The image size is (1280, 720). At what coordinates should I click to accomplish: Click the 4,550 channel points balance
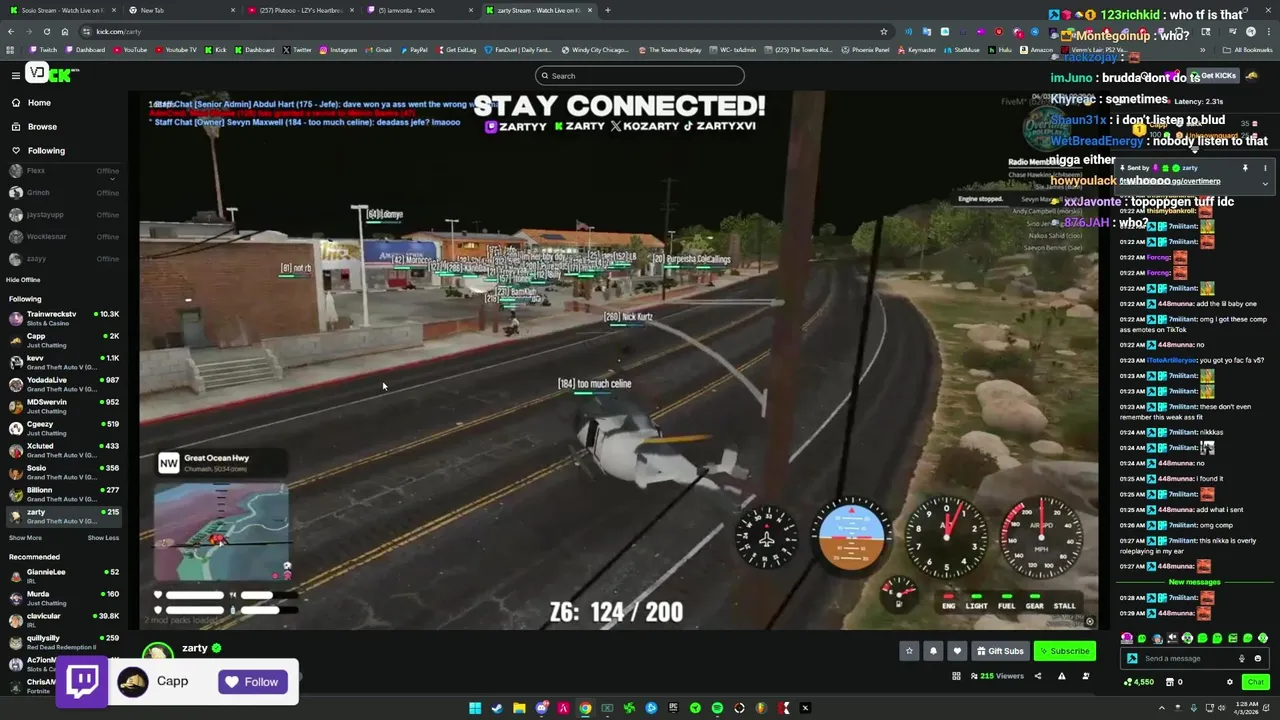[x=1139, y=682]
